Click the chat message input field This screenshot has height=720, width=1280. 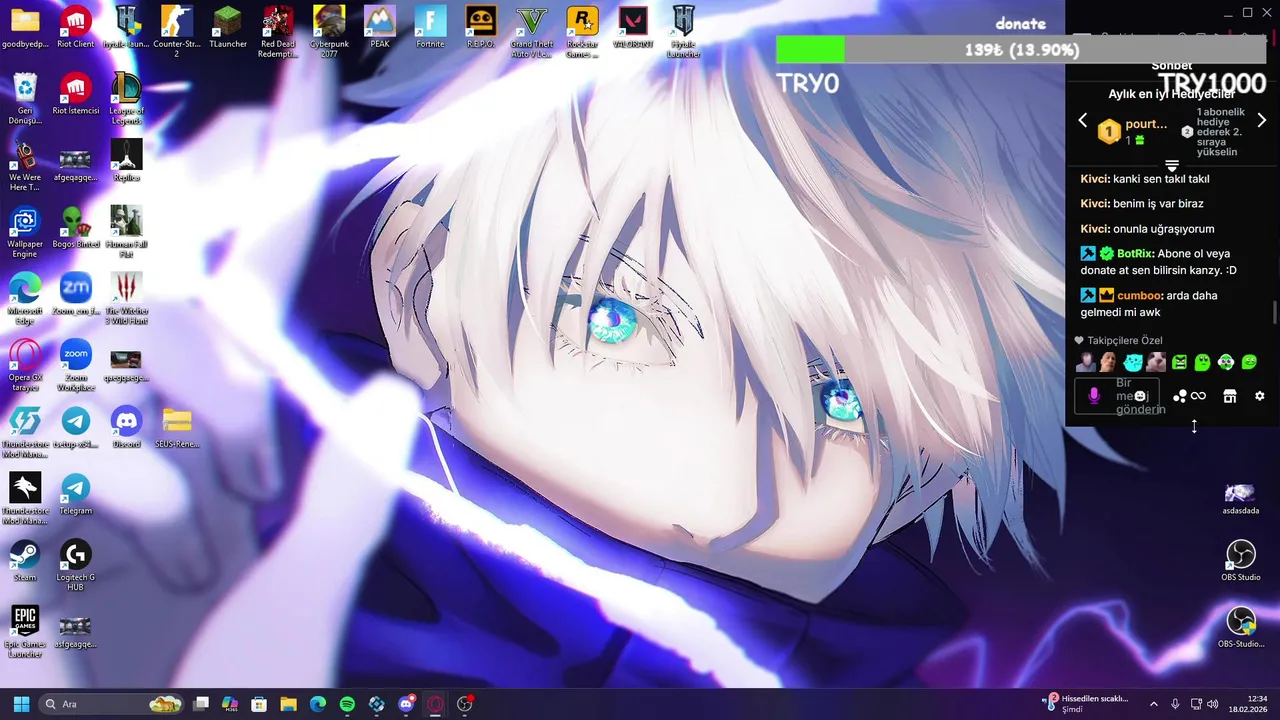click(1118, 396)
